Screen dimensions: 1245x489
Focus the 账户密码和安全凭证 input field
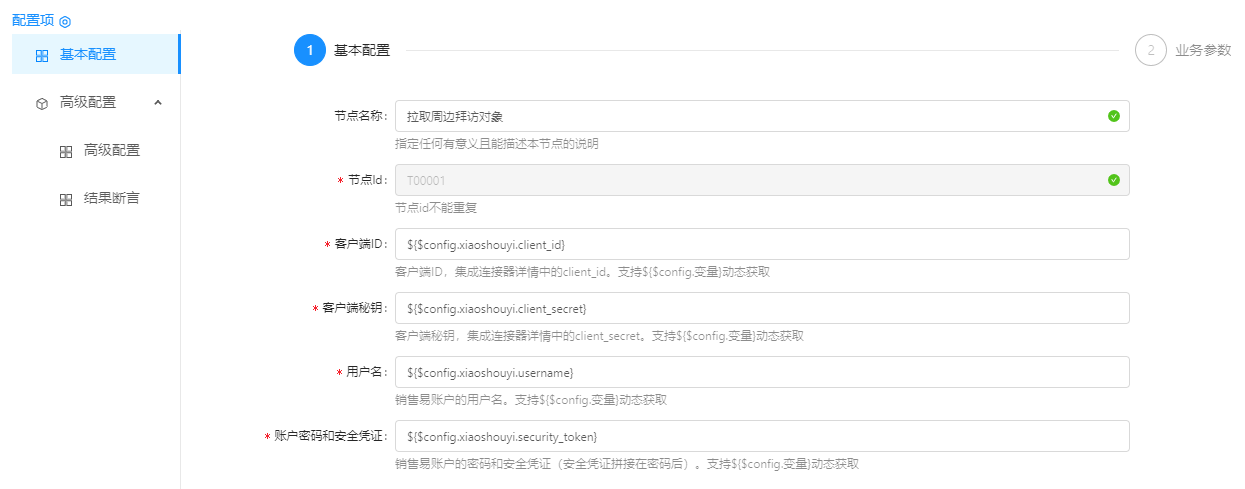pyautogui.click(x=762, y=436)
